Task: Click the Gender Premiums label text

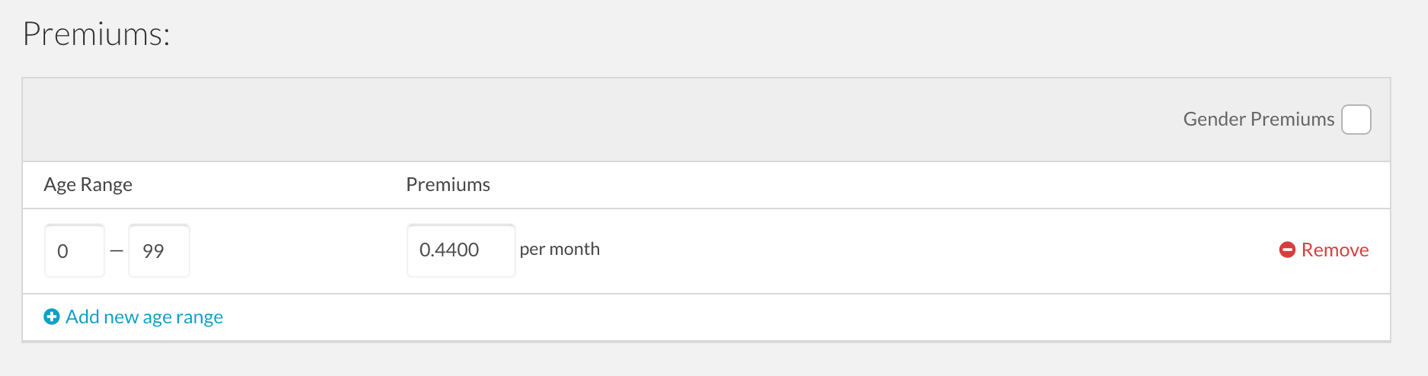Action: [x=1258, y=120]
